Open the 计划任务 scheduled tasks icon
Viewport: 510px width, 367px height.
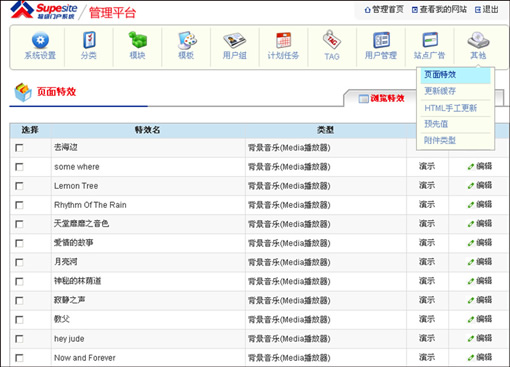point(283,40)
